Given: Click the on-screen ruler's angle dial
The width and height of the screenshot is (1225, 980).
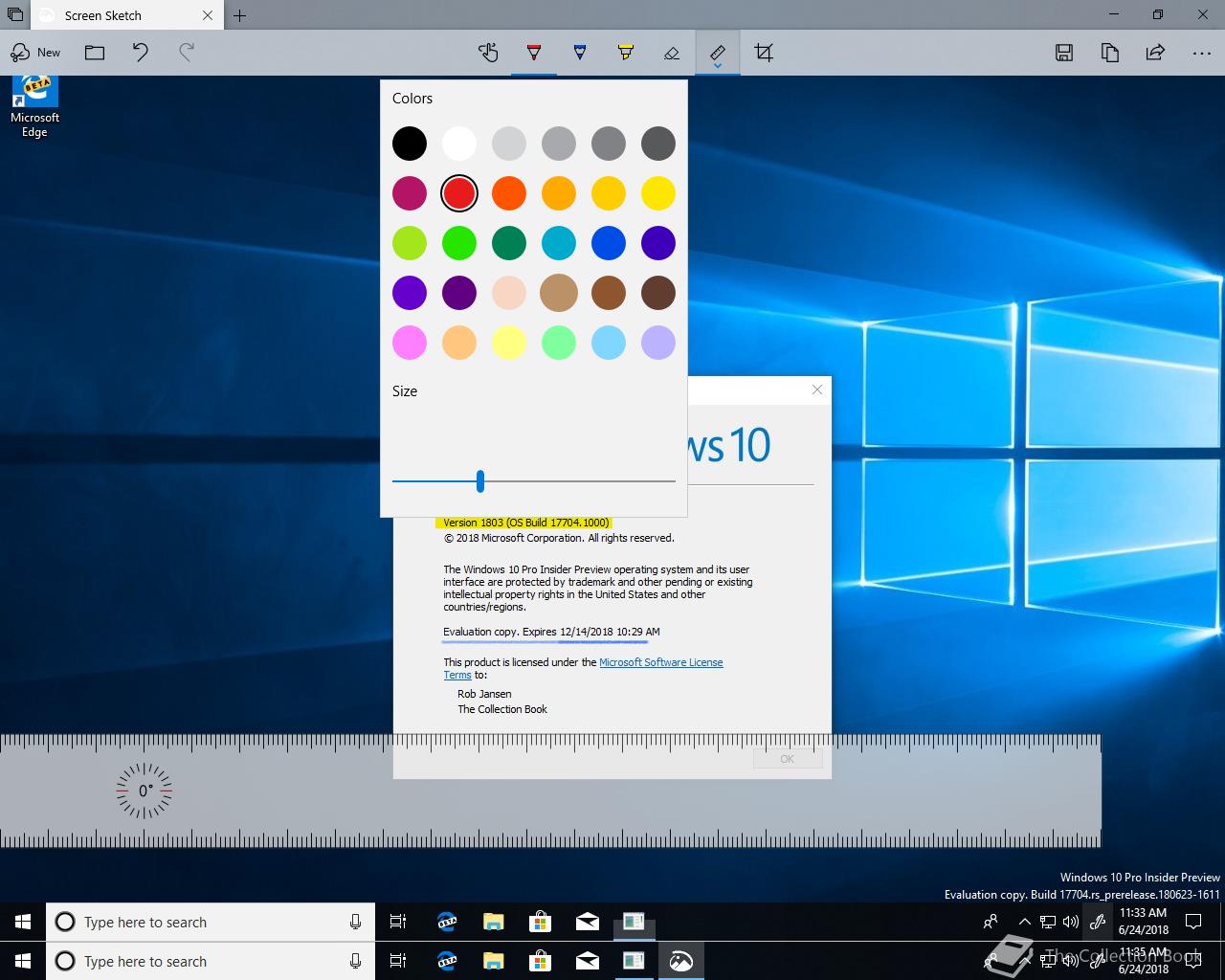Looking at the screenshot, I should point(145,791).
